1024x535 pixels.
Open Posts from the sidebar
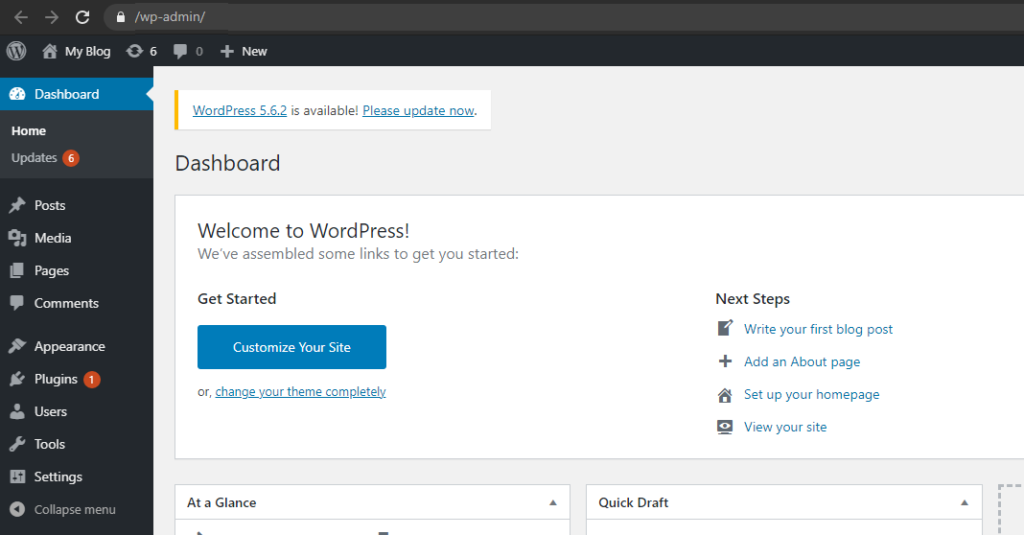click(x=50, y=205)
